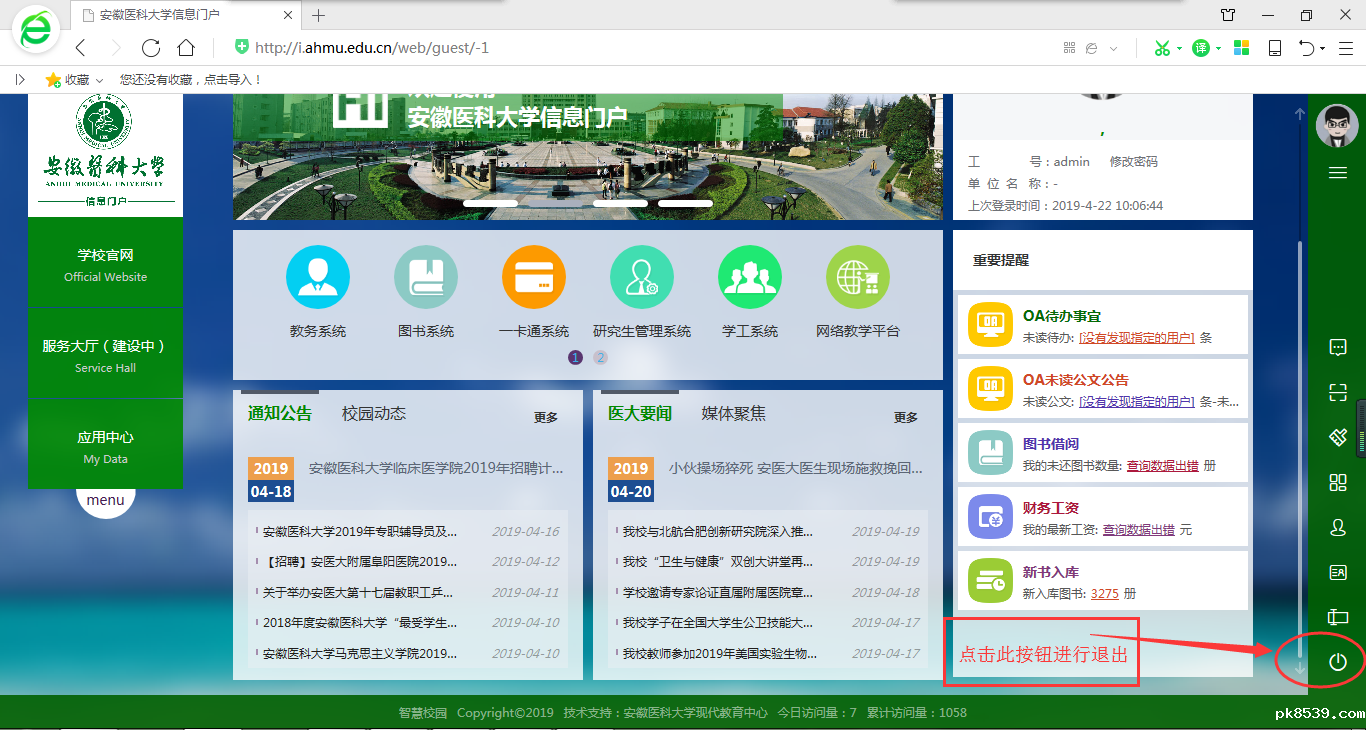
Task: Open the 图书借阅 查询数据出错 link
Action: [1163, 466]
